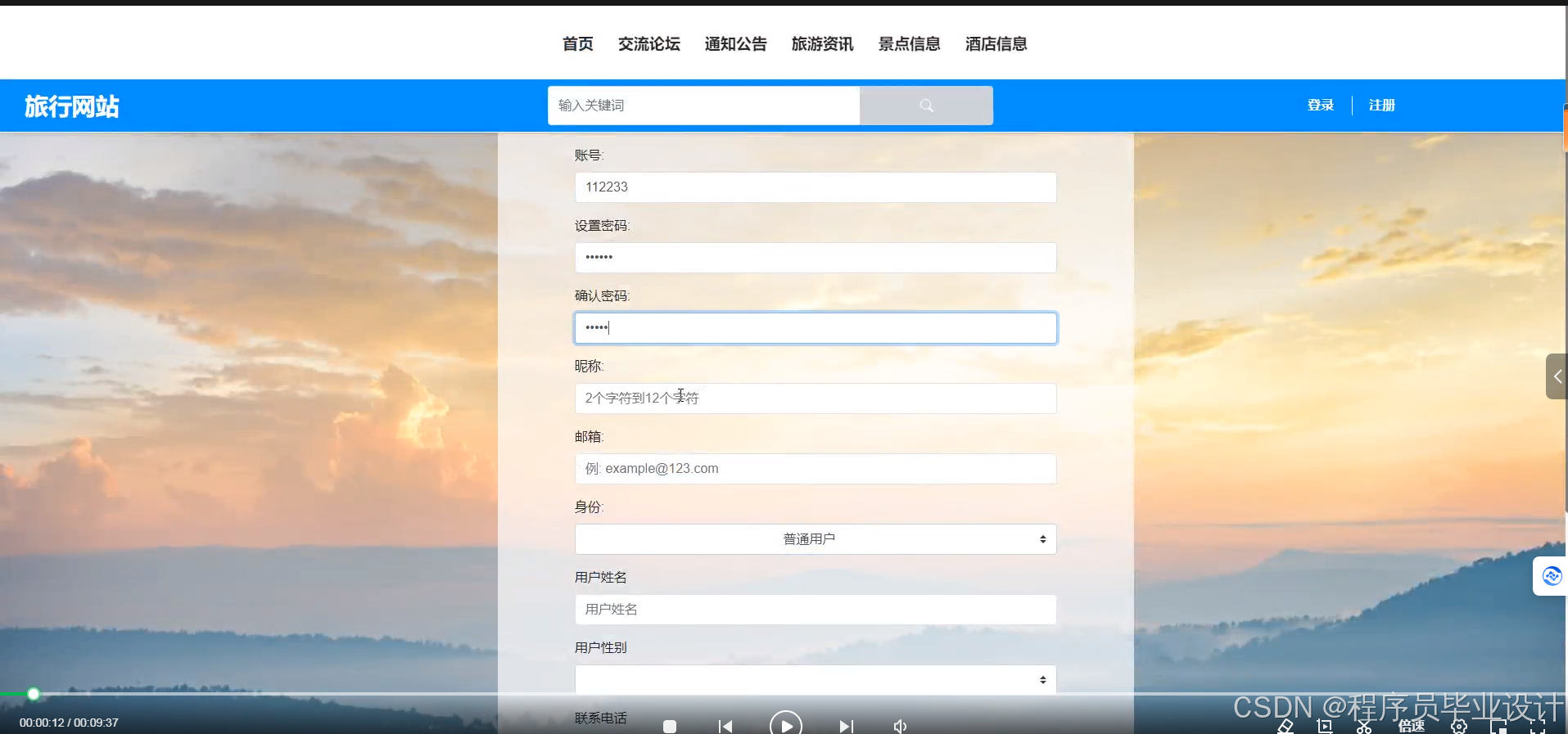Click the keyword search input 输入关键词
This screenshot has height=734, width=1568.
click(703, 106)
